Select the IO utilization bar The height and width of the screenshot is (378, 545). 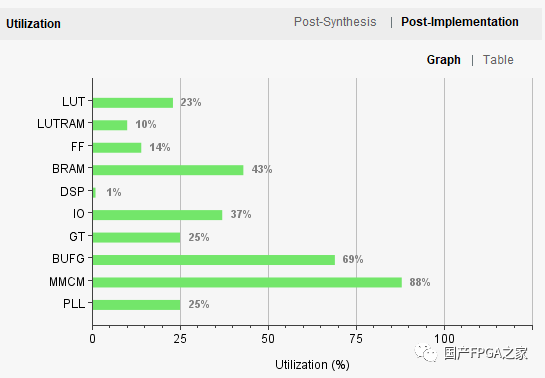click(157, 215)
